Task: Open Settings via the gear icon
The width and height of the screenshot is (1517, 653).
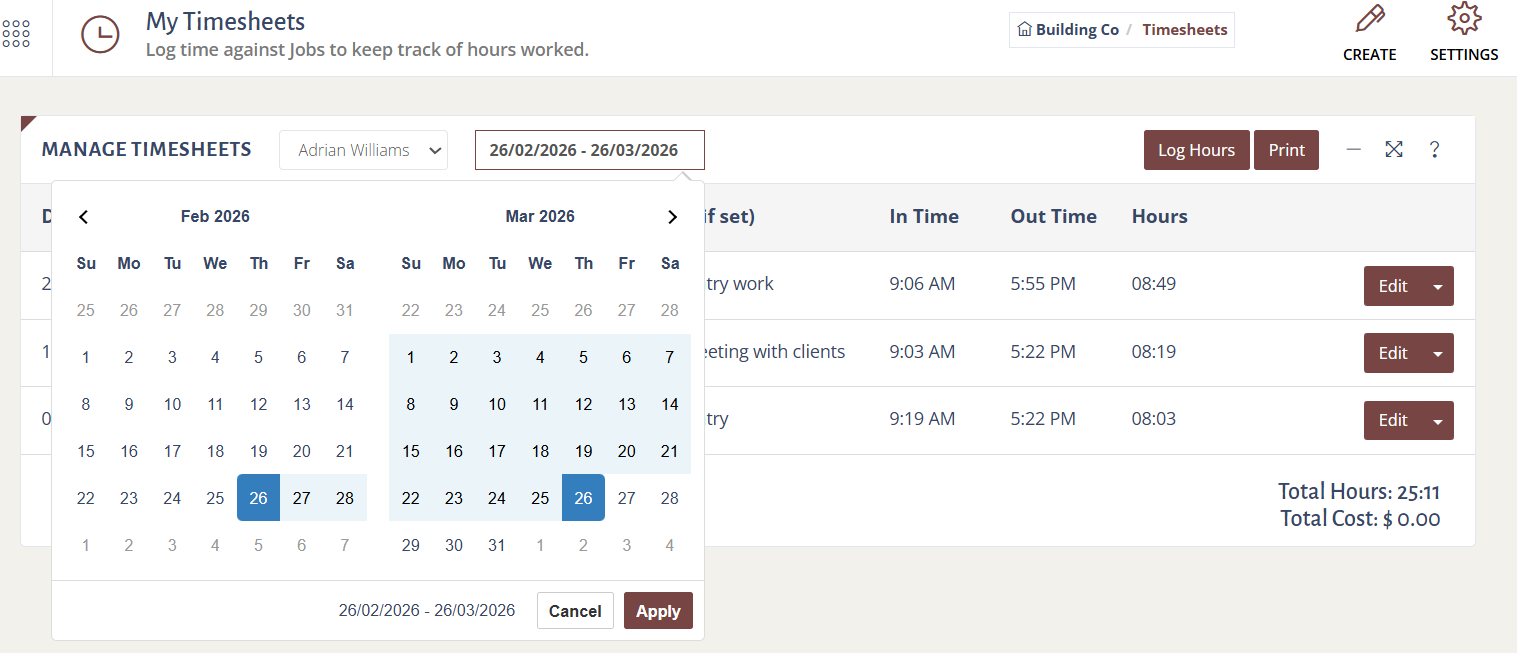Action: pyautogui.click(x=1463, y=20)
